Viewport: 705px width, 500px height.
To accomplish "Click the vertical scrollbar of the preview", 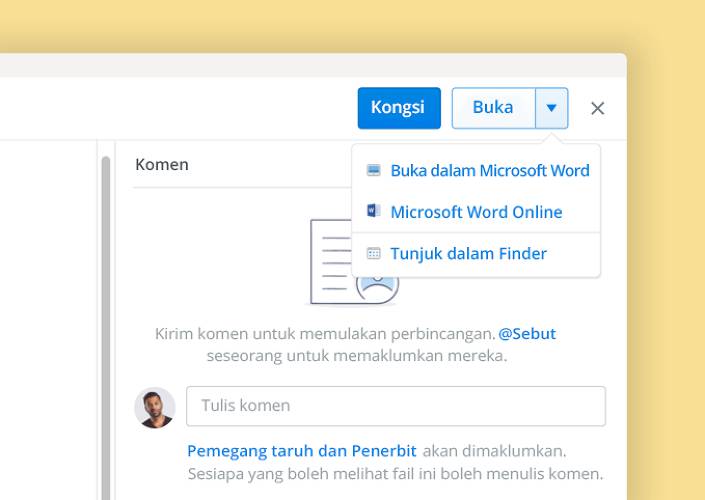I will coord(106,327).
